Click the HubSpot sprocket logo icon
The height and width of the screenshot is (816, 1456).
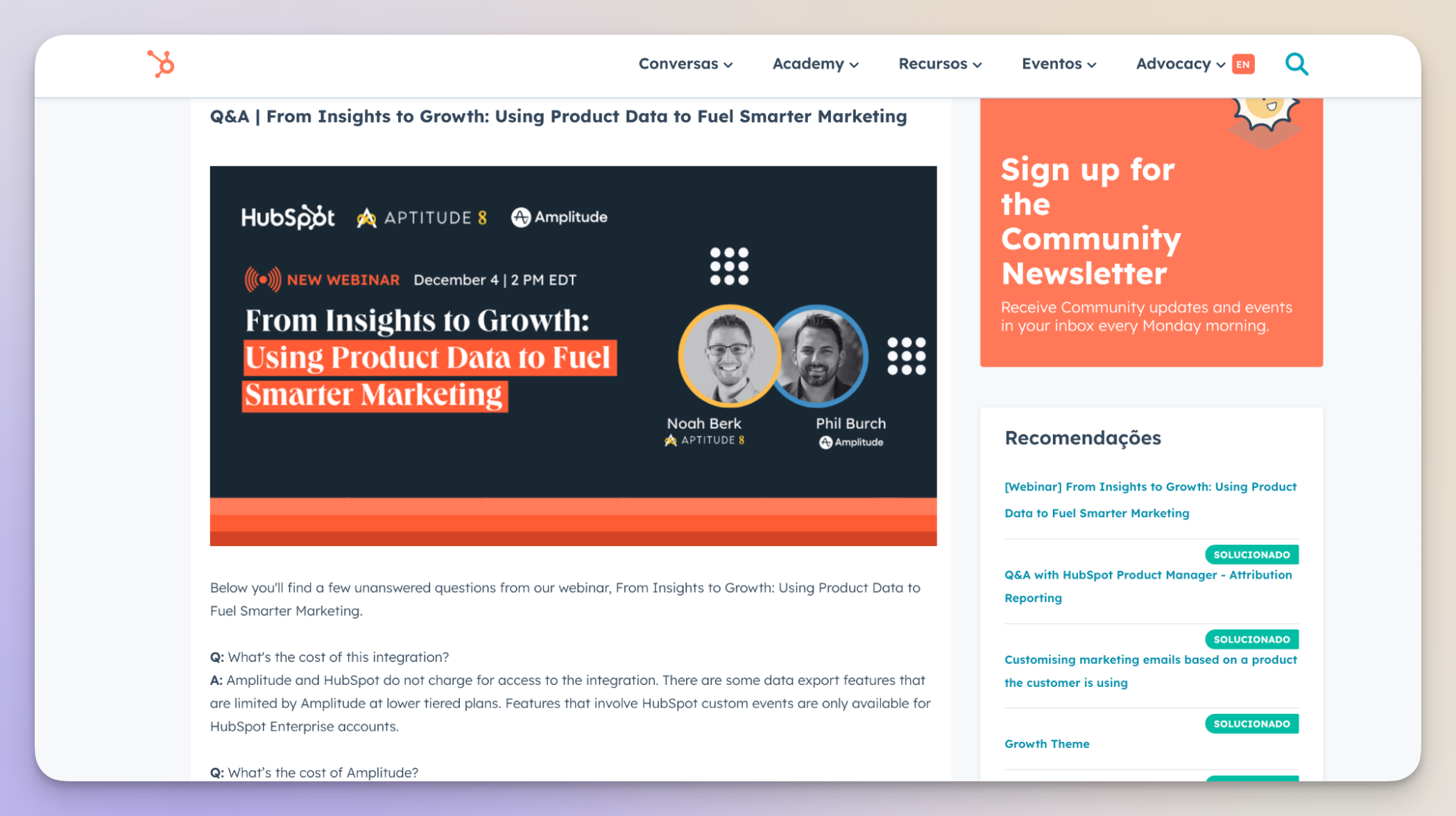pyautogui.click(x=160, y=63)
